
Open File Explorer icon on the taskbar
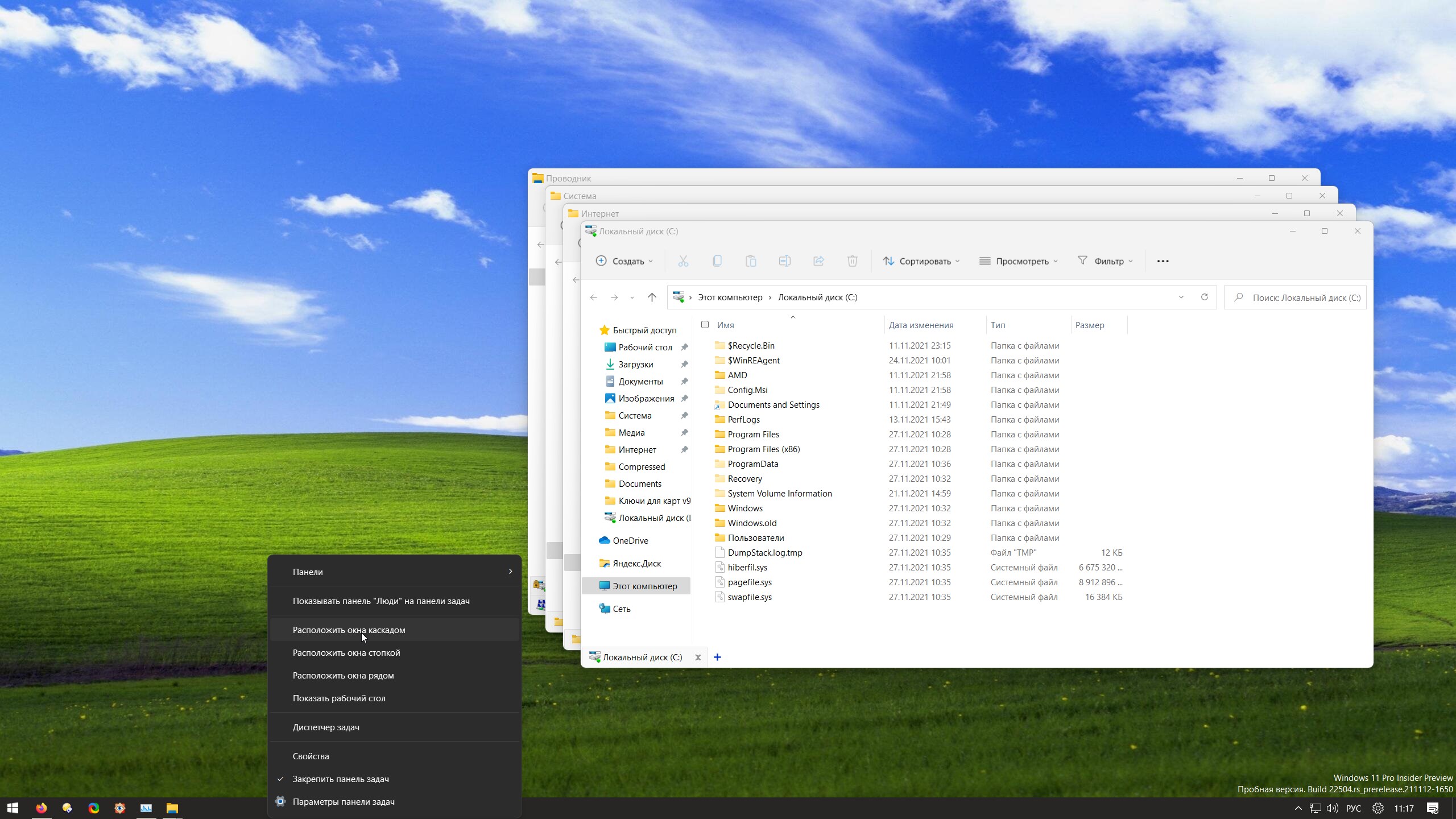click(172, 808)
